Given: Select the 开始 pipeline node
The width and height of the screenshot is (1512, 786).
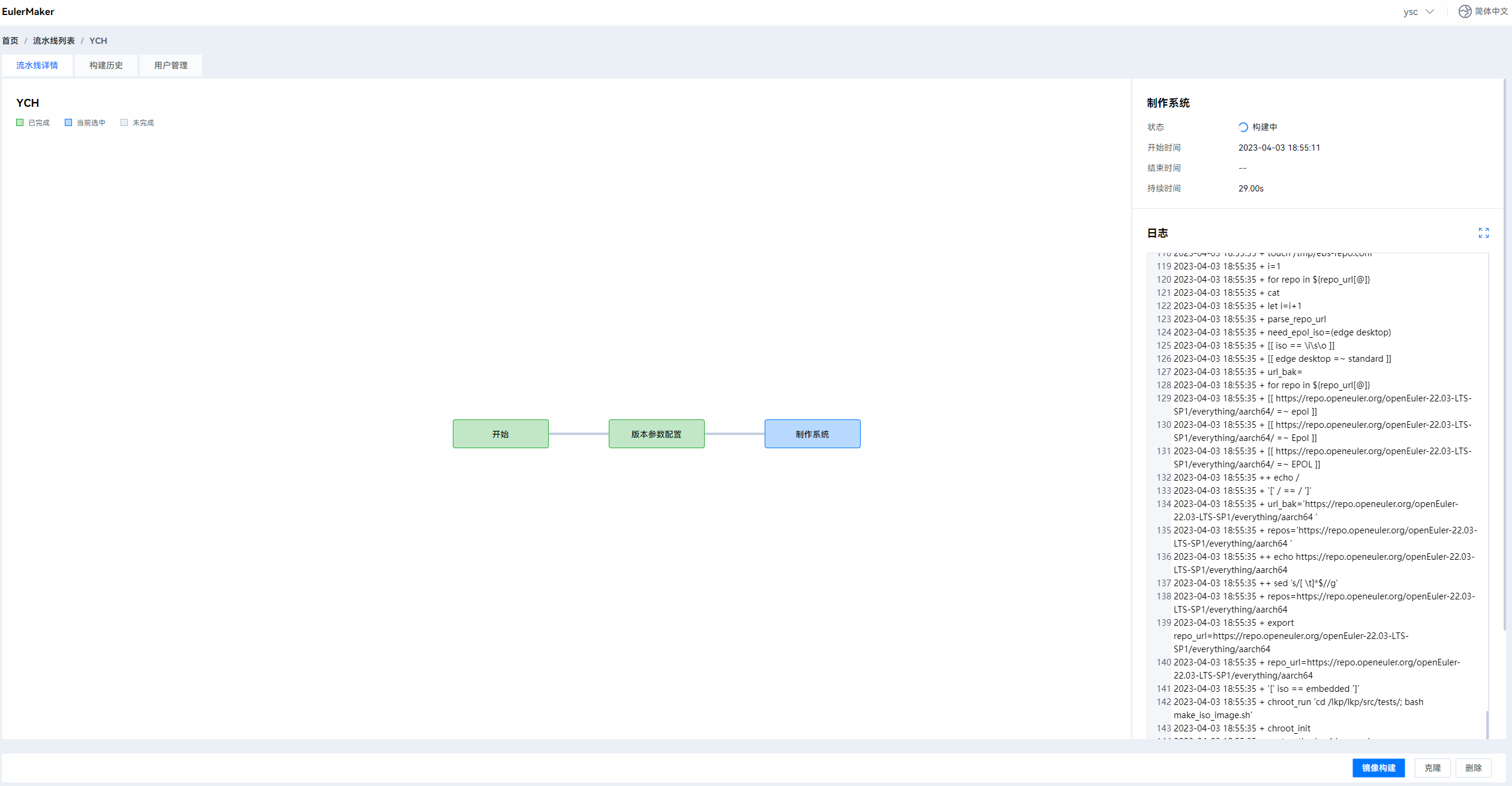Looking at the screenshot, I should 500,434.
